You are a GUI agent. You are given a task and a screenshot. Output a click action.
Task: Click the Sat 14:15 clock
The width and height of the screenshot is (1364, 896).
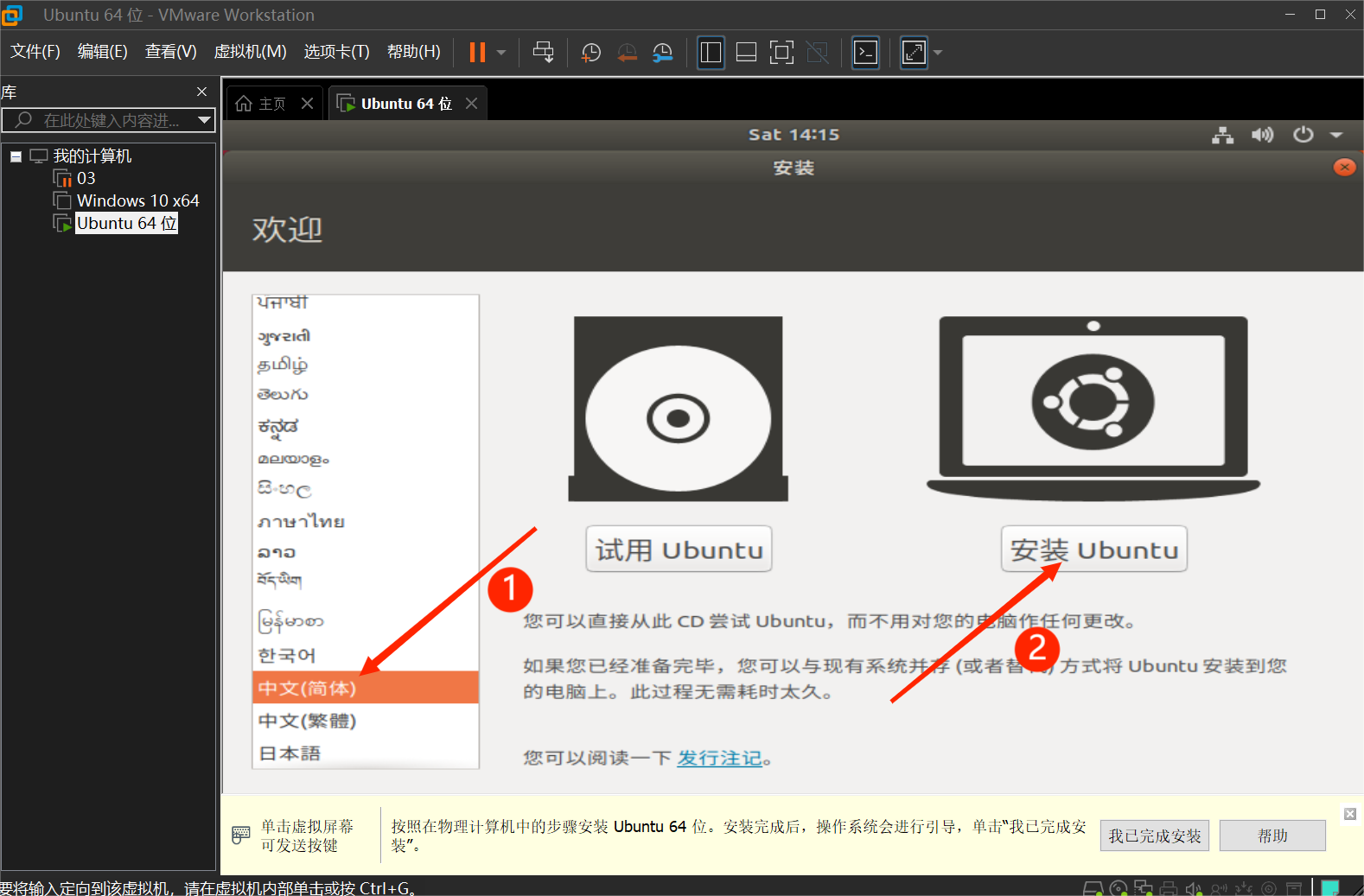(x=794, y=135)
